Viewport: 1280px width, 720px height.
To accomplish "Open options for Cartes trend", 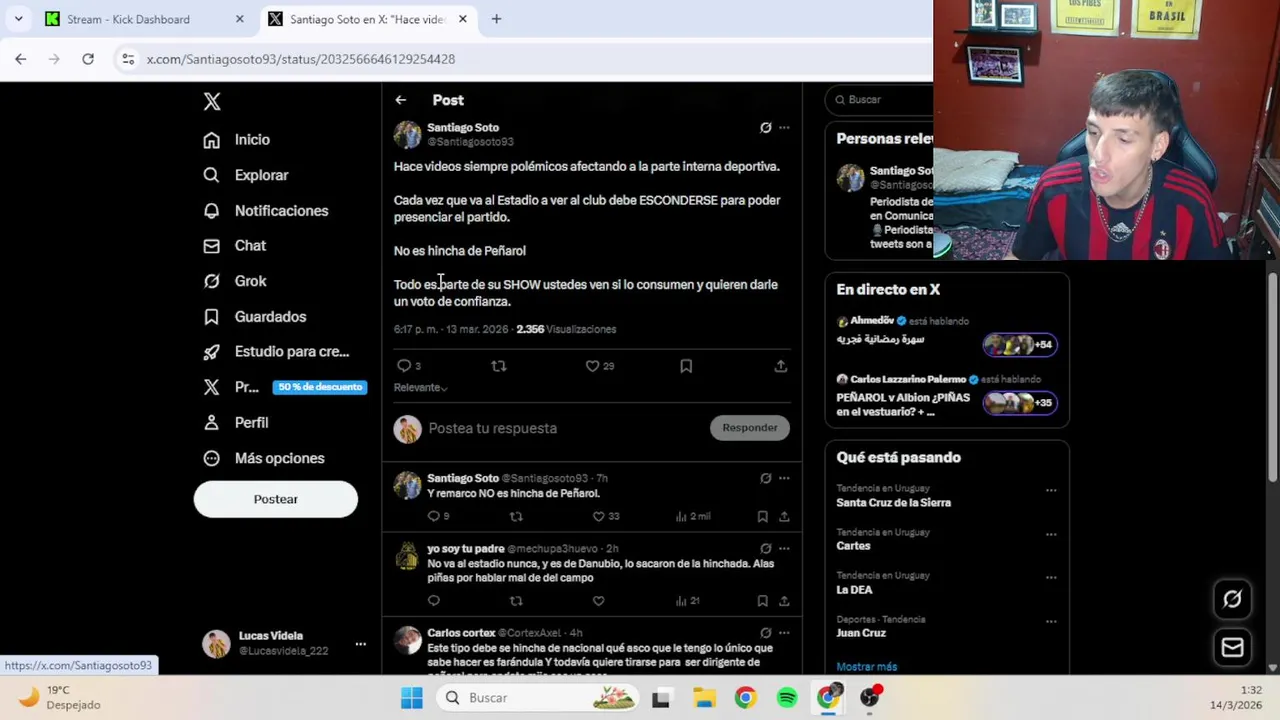I will 1051,534.
